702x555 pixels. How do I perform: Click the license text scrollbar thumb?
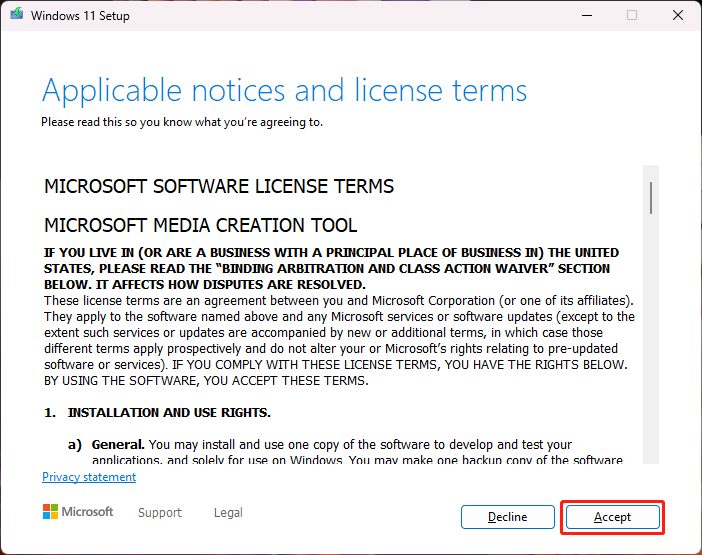(651, 197)
